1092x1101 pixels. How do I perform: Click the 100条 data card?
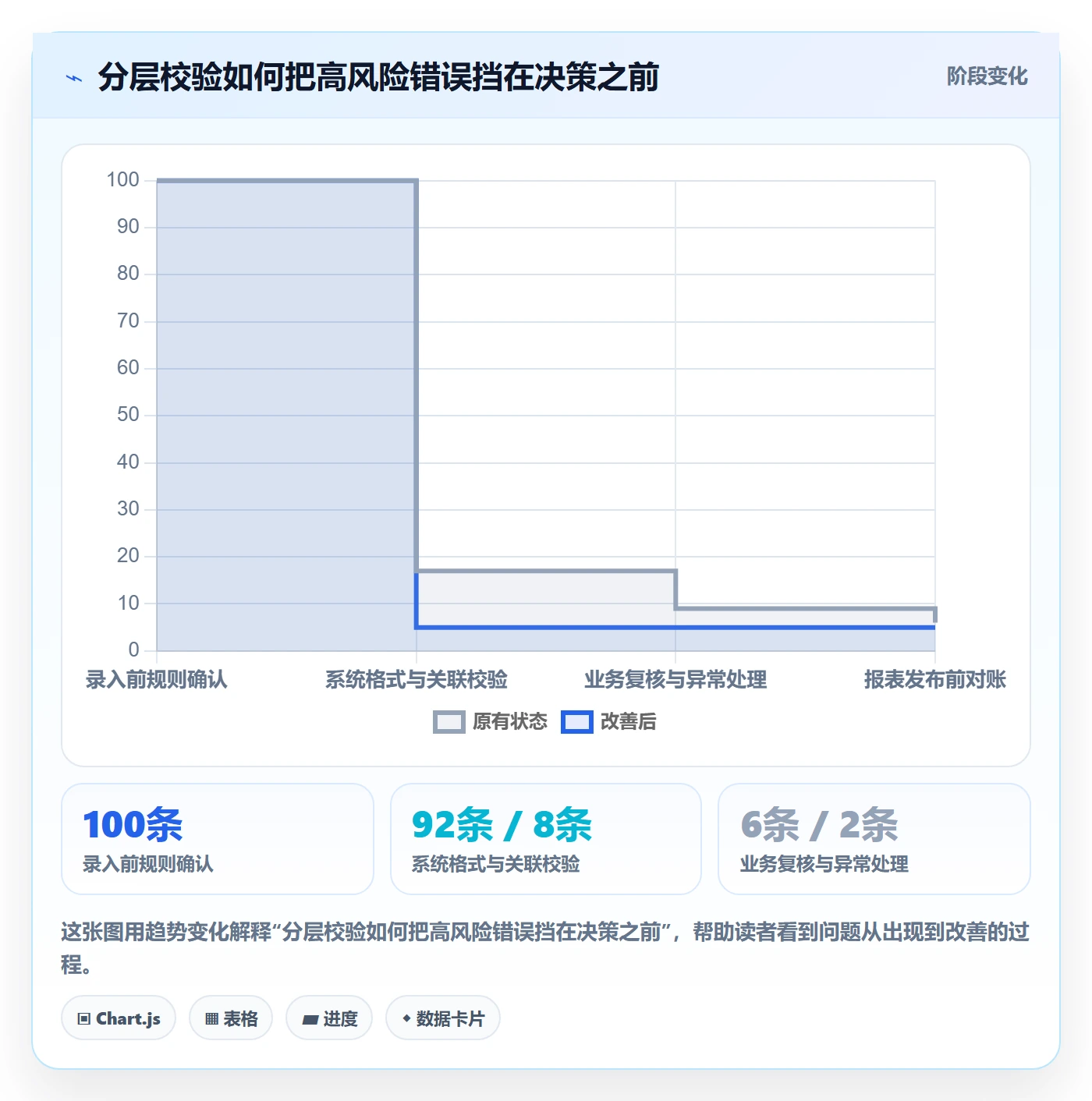pyautogui.click(x=218, y=839)
